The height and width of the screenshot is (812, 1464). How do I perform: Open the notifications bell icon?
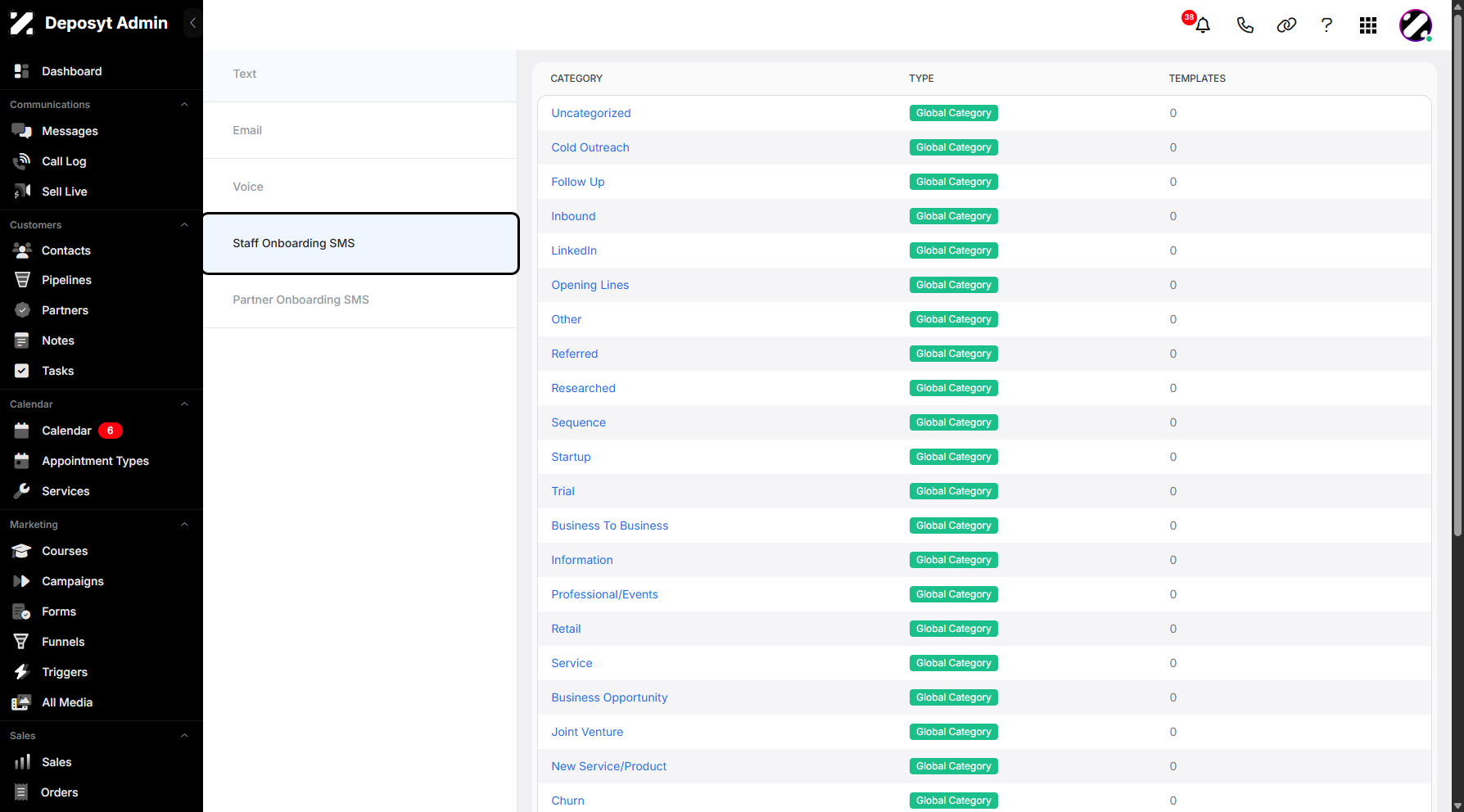pos(1202,25)
